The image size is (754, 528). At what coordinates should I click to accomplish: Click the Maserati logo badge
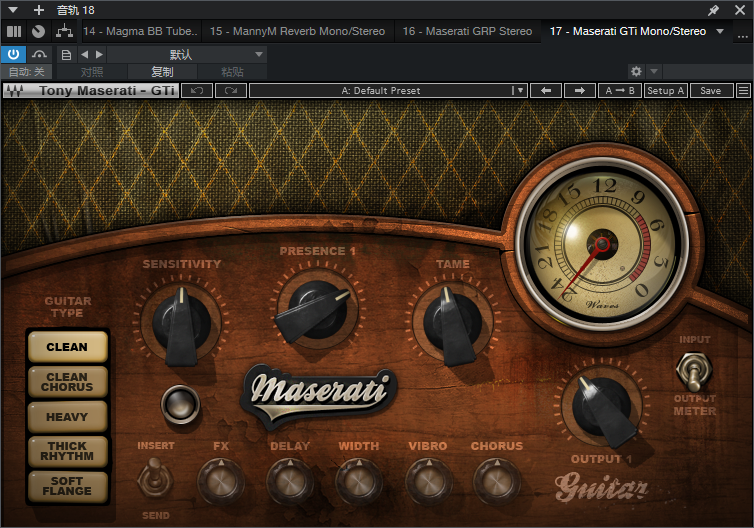click(x=318, y=395)
